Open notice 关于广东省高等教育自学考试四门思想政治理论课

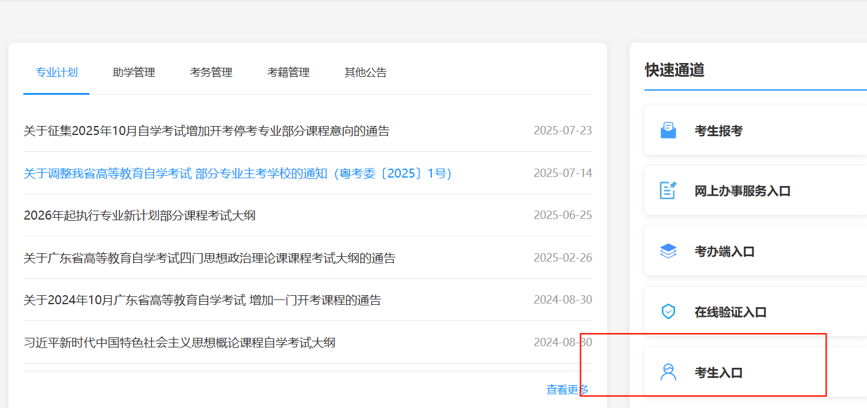tap(210, 258)
